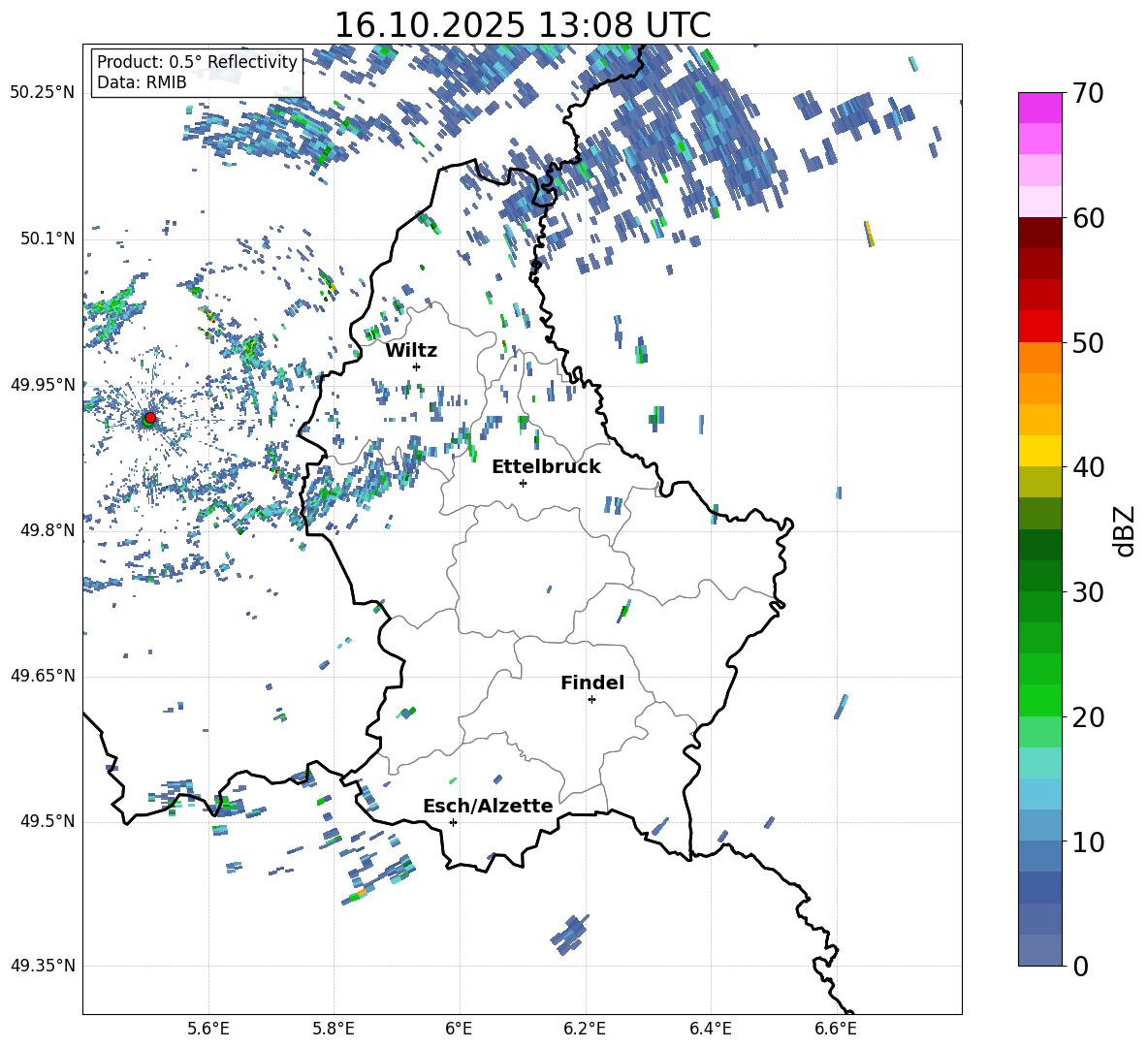Click the 49.65°N latitude label
1148x1048 pixels.
pyautogui.click(x=42, y=676)
